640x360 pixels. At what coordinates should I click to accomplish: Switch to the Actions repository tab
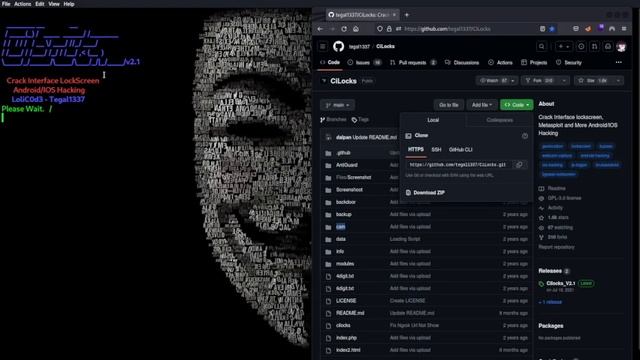coord(500,62)
